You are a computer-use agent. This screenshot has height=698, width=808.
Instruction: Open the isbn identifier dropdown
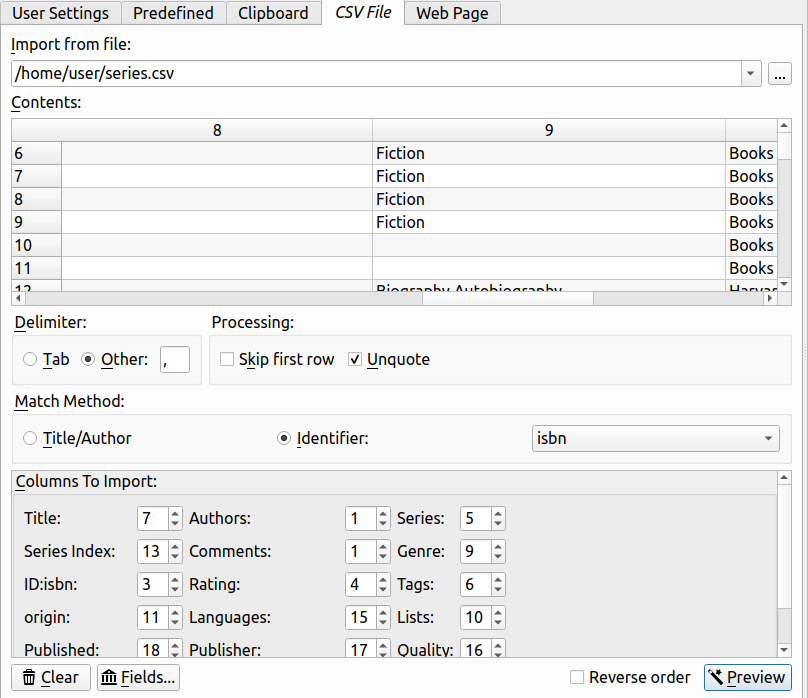click(x=654, y=438)
